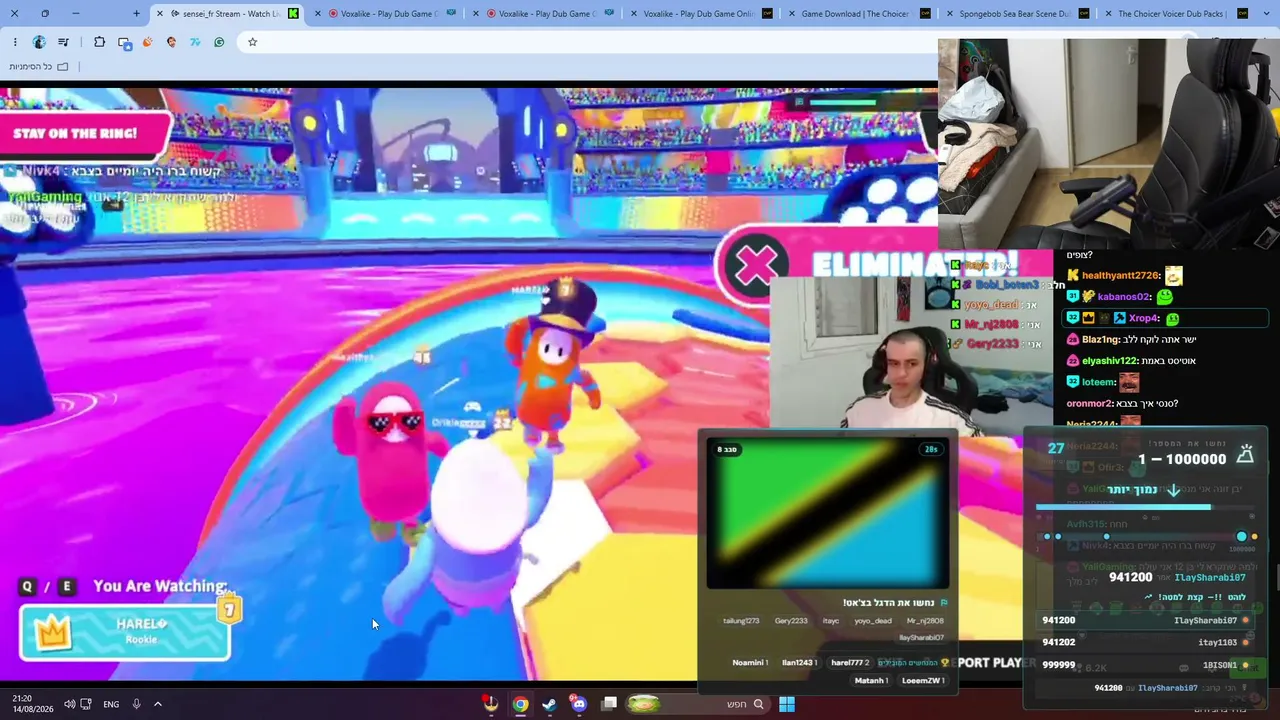Open the Chrome profile avatar
Image resolution: width=1280 pixels, height=720 pixels.
(x=39, y=42)
